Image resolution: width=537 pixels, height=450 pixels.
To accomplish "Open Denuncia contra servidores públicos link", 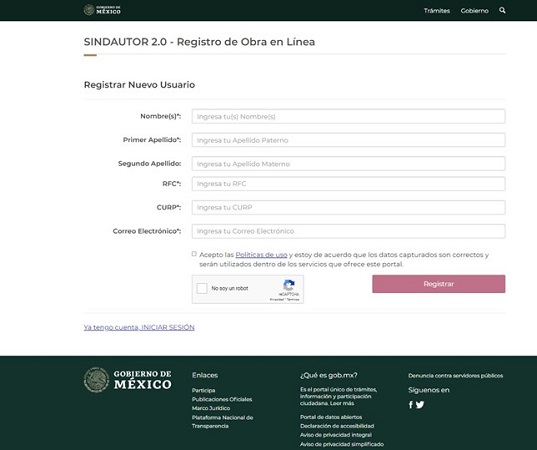I will (455, 376).
